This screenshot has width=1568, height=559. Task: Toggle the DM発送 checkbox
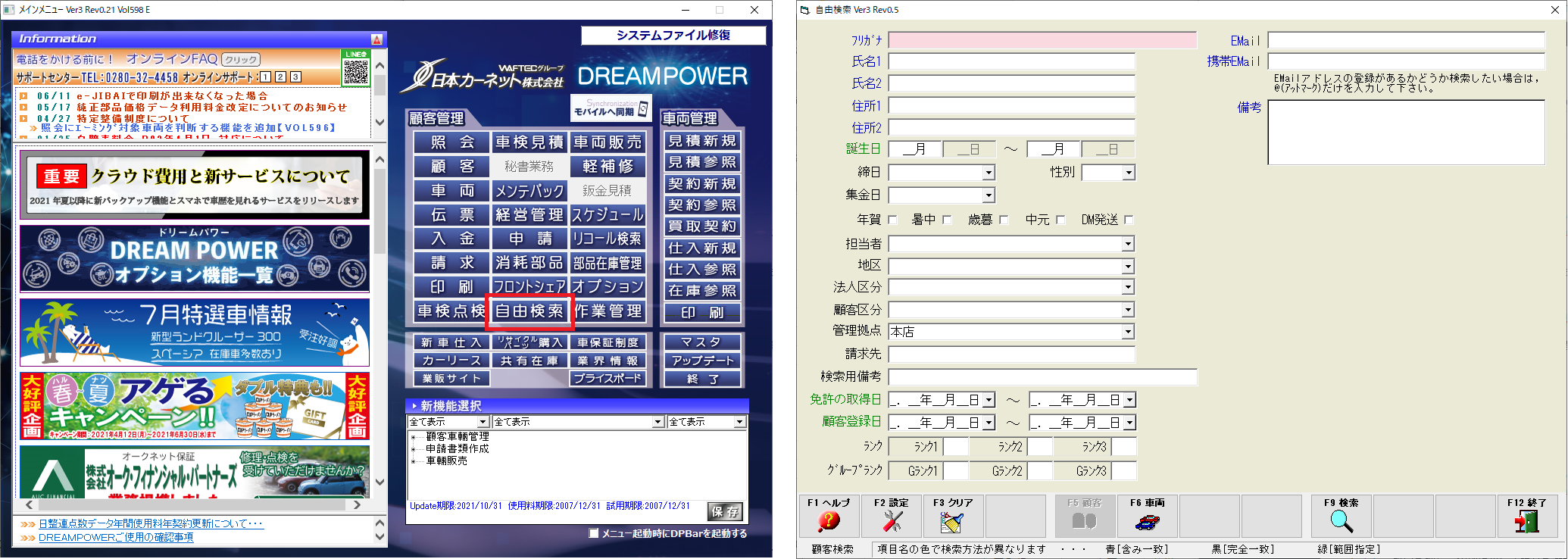click(x=1129, y=220)
